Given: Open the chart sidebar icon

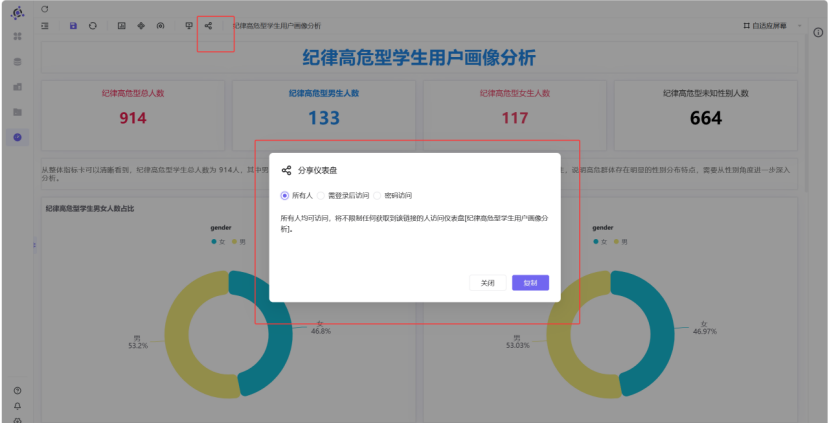Looking at the screenshot, I should tap(17, 87).
